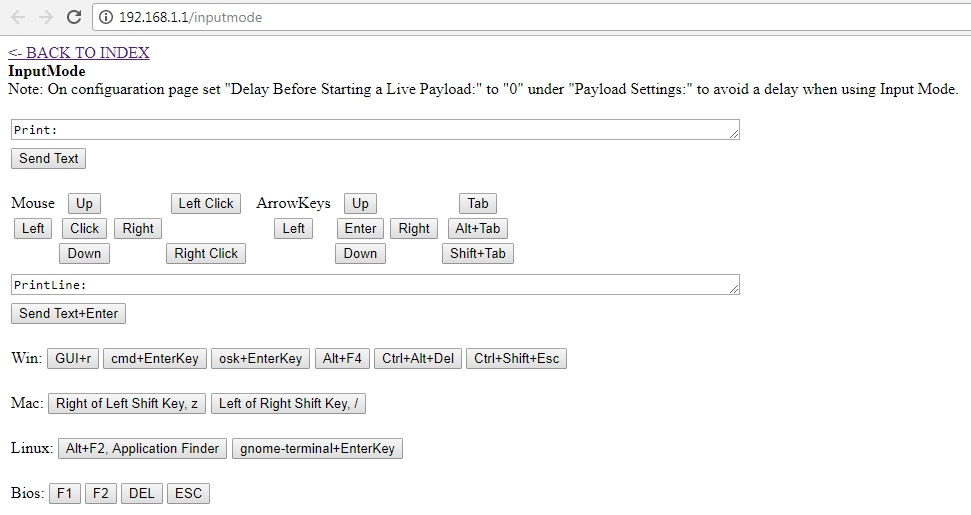Click the address bar URL 192.168.1.1/inputmode
Screen dimensions: 971x515
click(190, 17)
